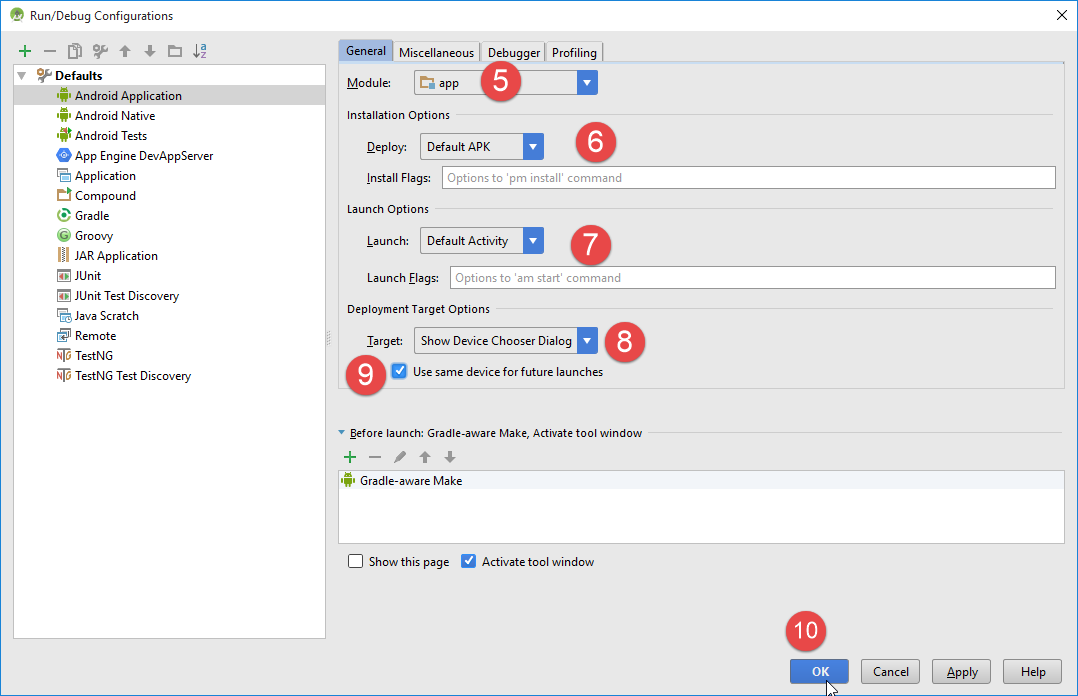Open the Module dropdown
Viewport: 1078px width, 696px height.
pos(587,83)
